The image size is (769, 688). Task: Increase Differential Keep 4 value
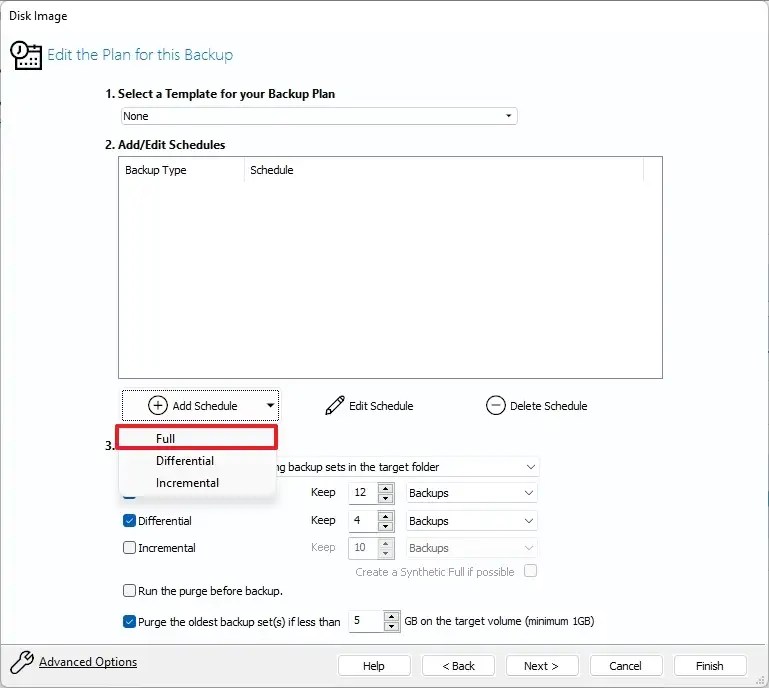[x=386, y=516]
